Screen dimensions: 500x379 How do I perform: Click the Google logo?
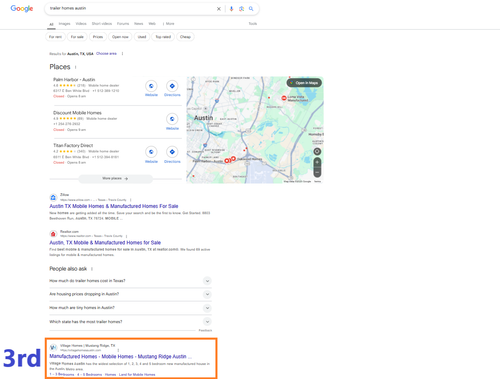tap(22, 9)
